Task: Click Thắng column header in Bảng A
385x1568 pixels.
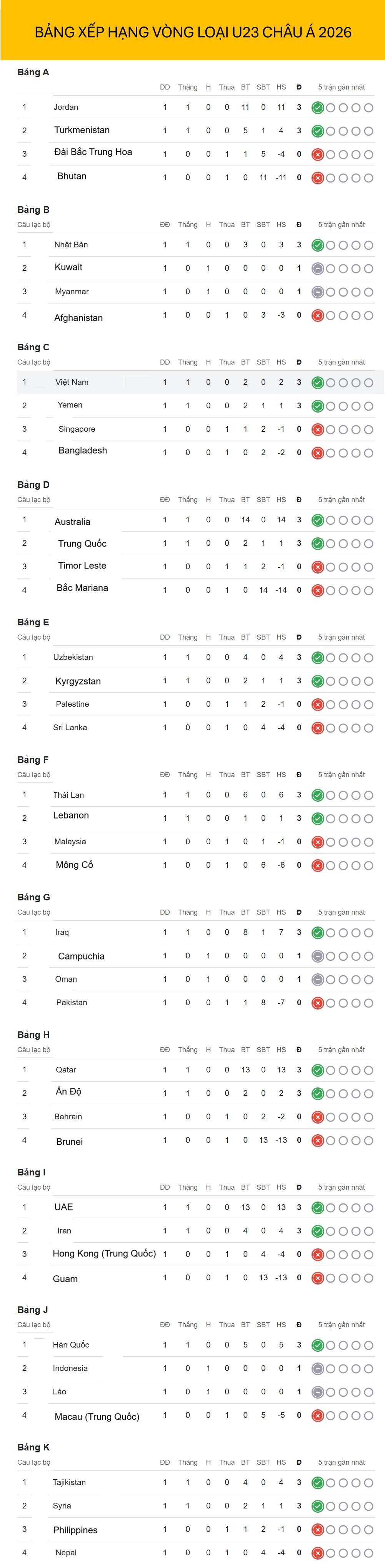Action: (x=188, y=87)
